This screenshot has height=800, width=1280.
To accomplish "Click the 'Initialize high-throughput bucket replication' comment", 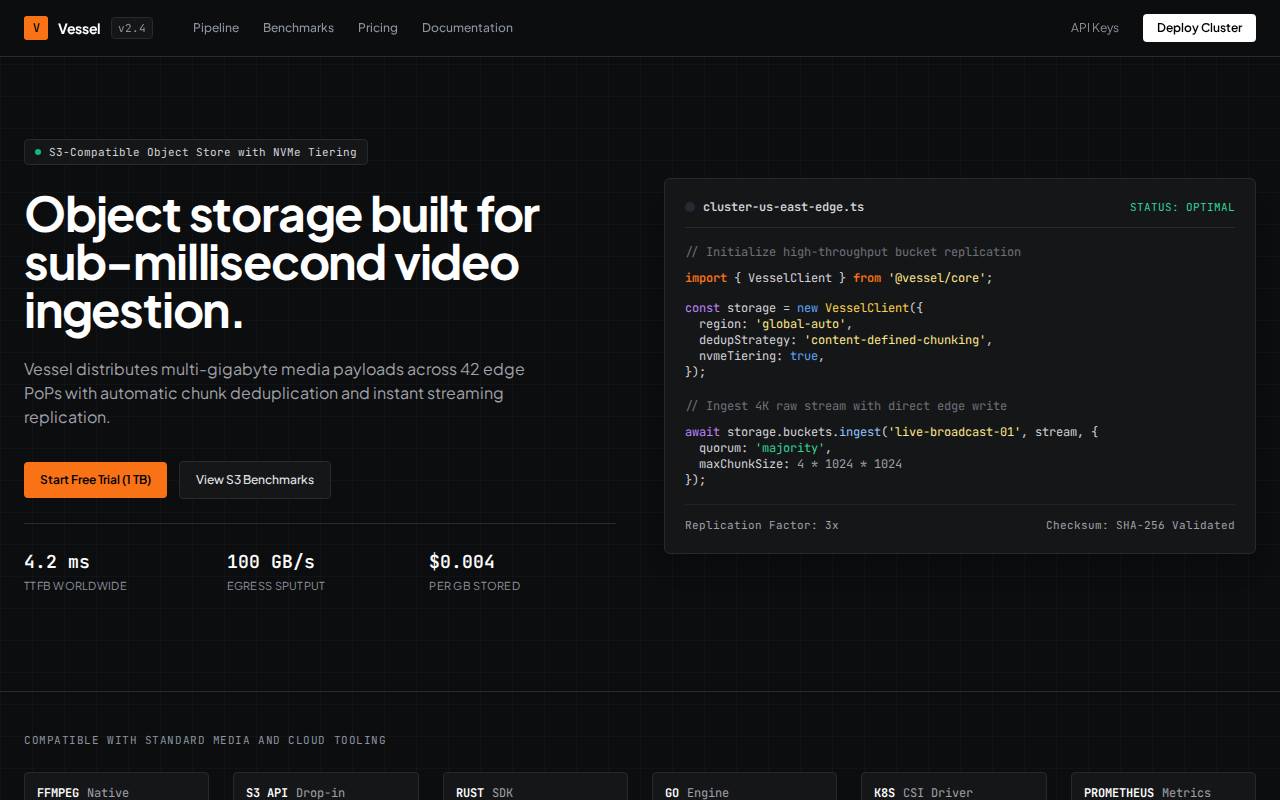I will pos(853,252).
